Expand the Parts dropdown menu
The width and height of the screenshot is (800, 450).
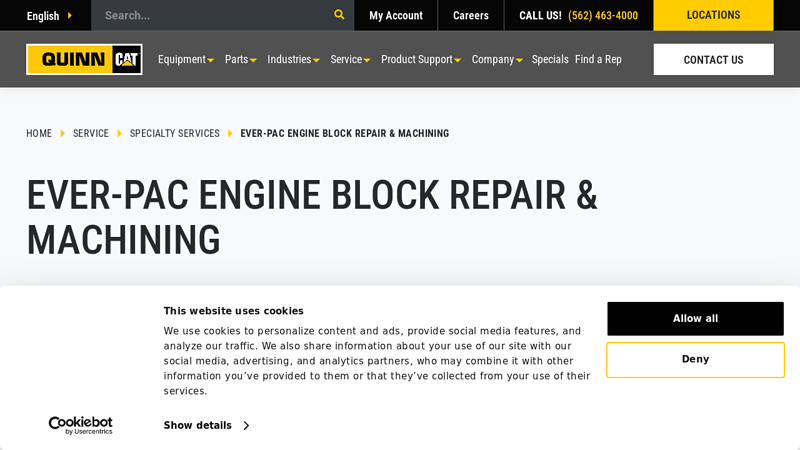[x=240, y=59]
